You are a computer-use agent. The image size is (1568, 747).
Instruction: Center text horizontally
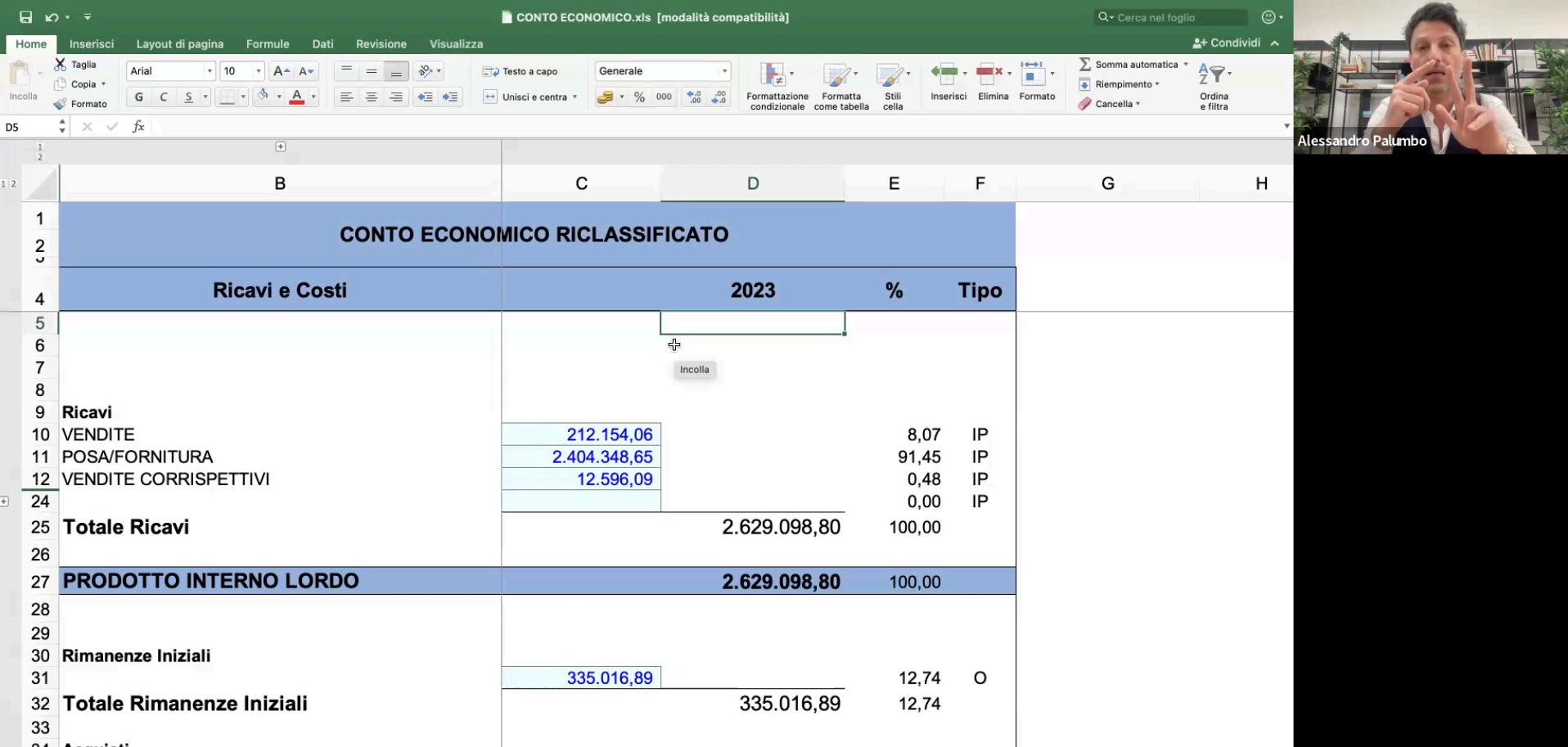pyautogui.click(x=372, y=97)
